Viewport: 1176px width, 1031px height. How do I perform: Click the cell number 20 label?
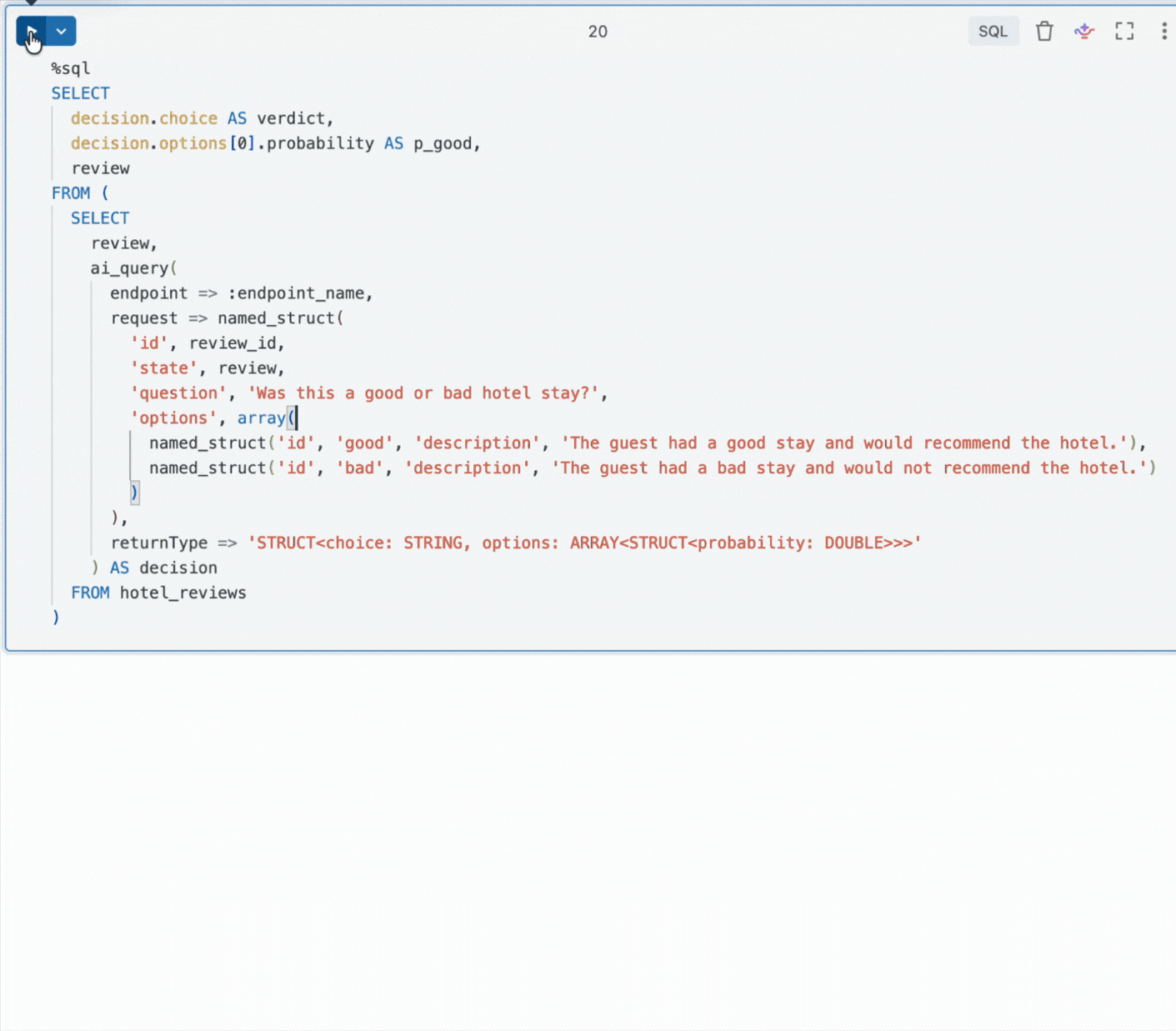pyautogui.click(x=598, y=32)
